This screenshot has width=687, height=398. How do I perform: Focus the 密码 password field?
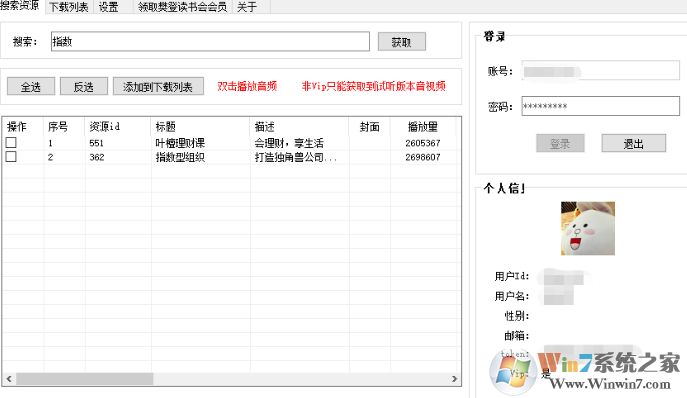click(601, 106)
